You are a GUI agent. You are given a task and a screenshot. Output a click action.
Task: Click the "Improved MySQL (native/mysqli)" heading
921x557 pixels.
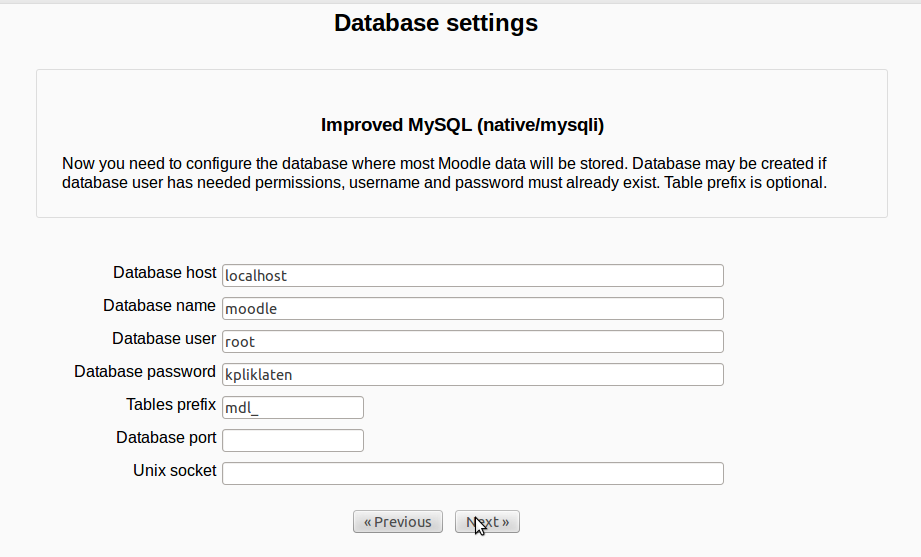click(462, 125)
